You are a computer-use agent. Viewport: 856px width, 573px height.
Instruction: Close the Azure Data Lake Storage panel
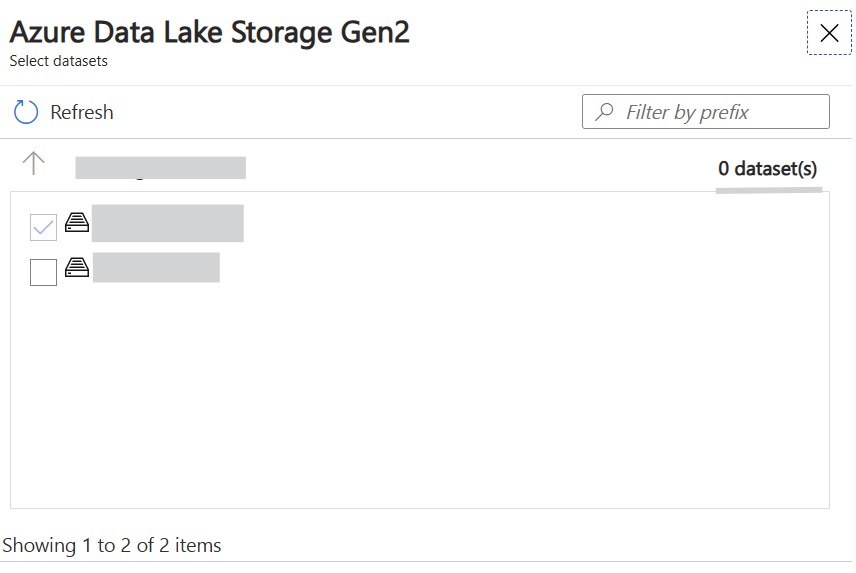coord(829,33)
